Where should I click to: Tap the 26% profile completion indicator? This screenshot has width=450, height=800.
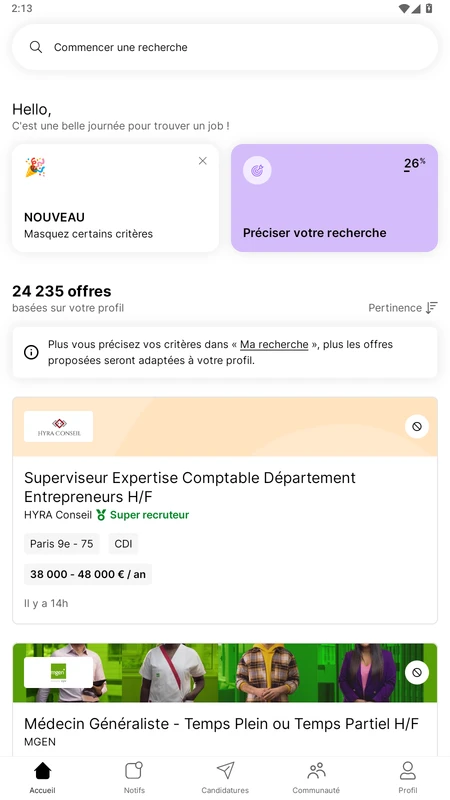(414, 164)
